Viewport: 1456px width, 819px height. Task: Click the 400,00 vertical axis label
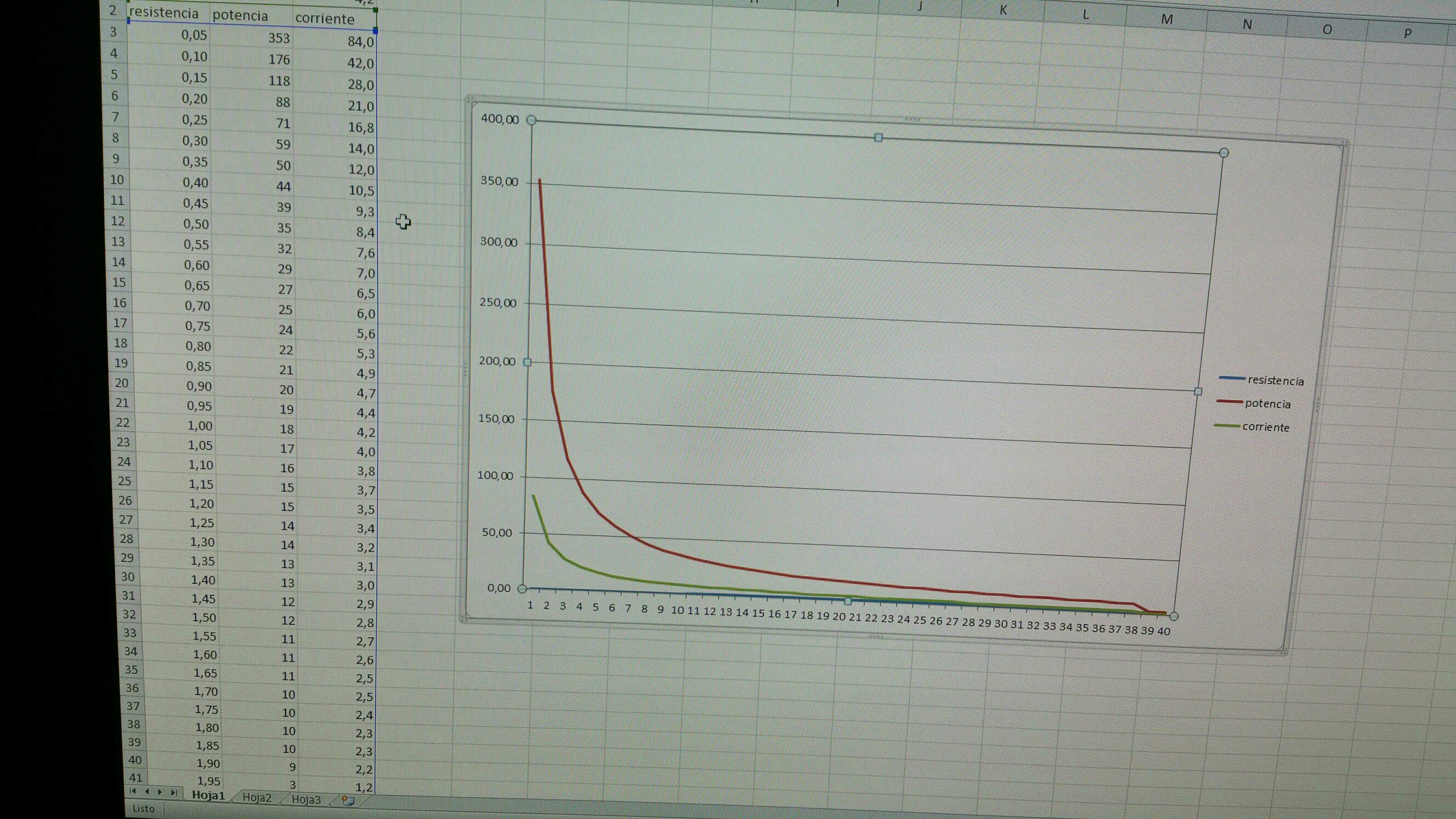499,119
